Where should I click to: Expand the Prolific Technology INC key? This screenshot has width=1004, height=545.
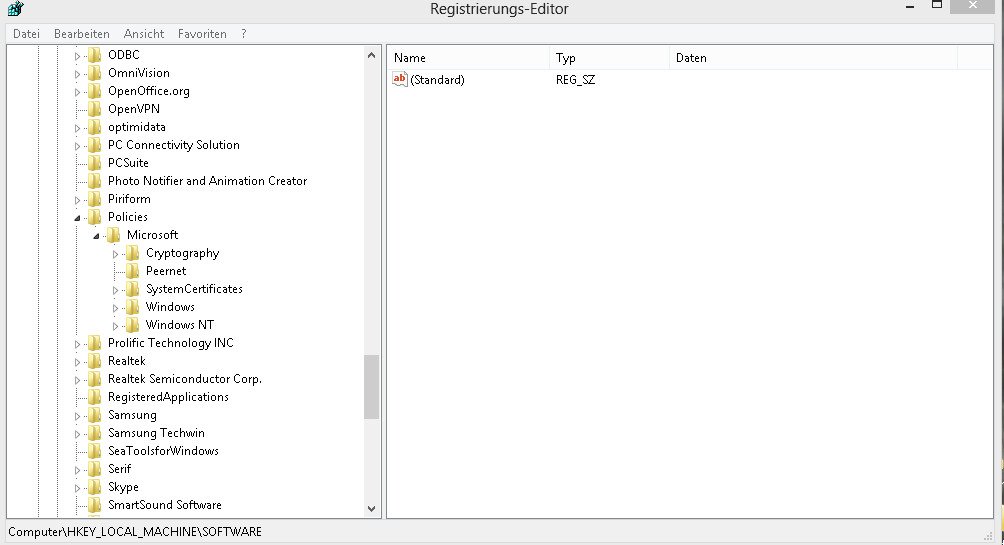[77, 344]
